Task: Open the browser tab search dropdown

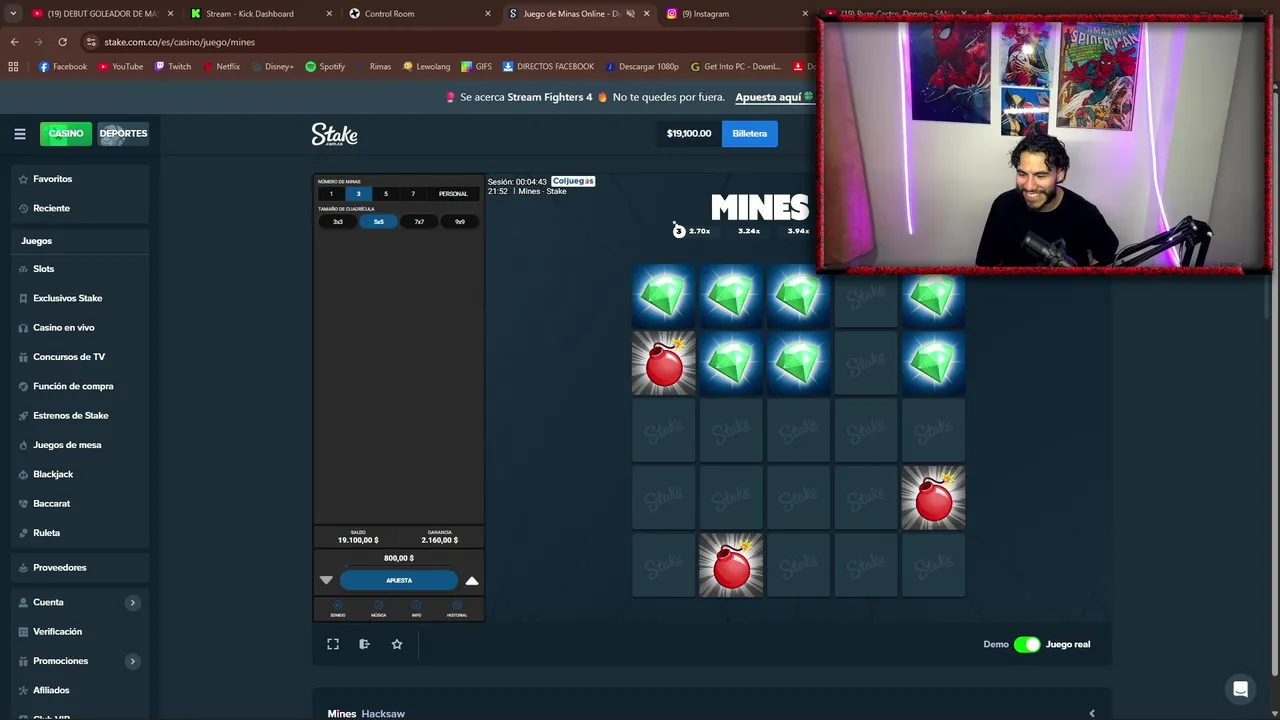Action: pos(13,14)
